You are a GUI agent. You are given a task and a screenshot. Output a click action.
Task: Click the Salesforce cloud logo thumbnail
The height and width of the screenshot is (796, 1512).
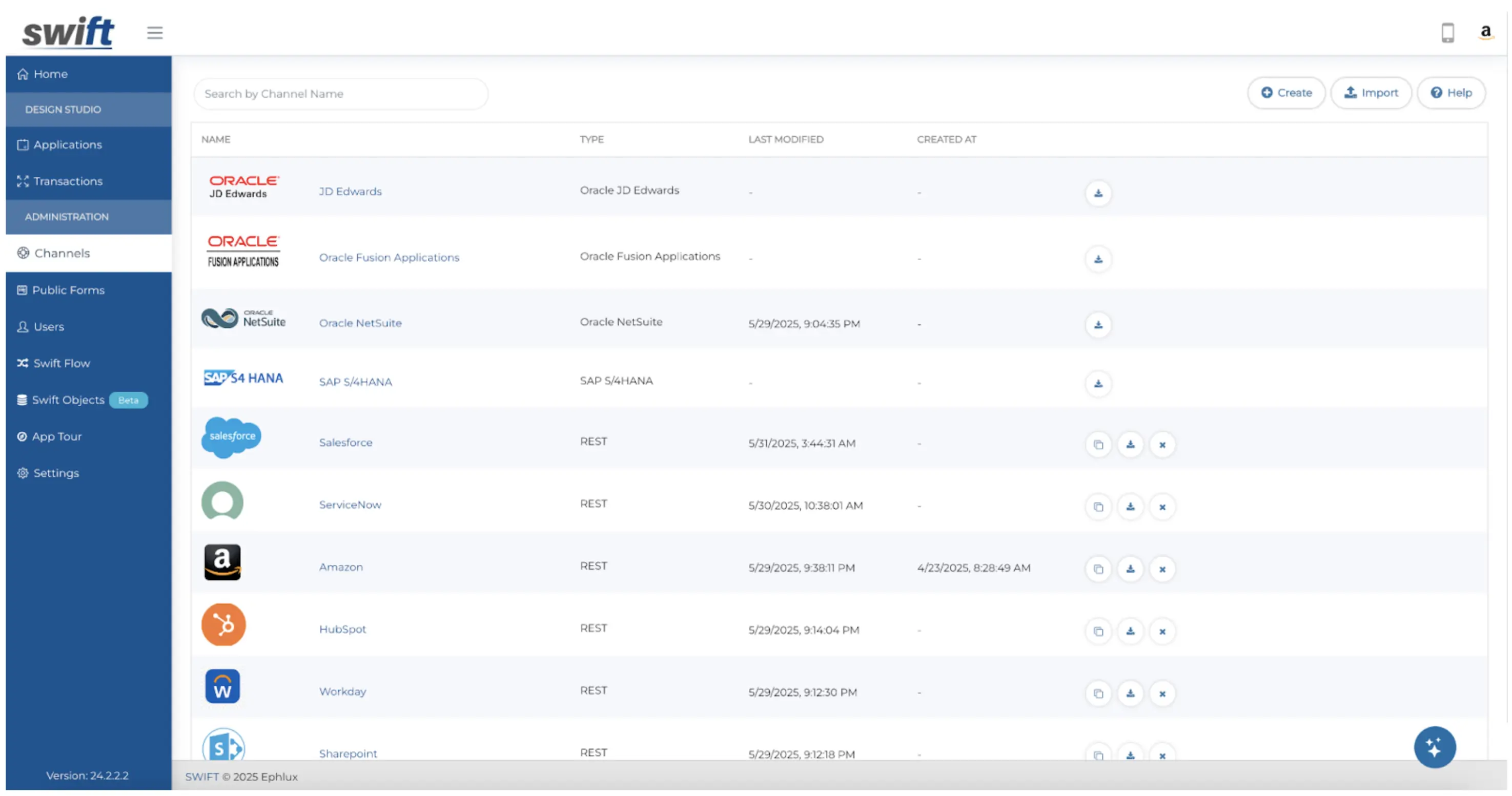pos(231,437)
